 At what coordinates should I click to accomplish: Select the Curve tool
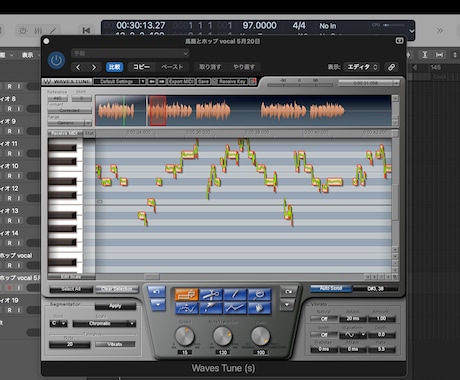coord(186,308)
